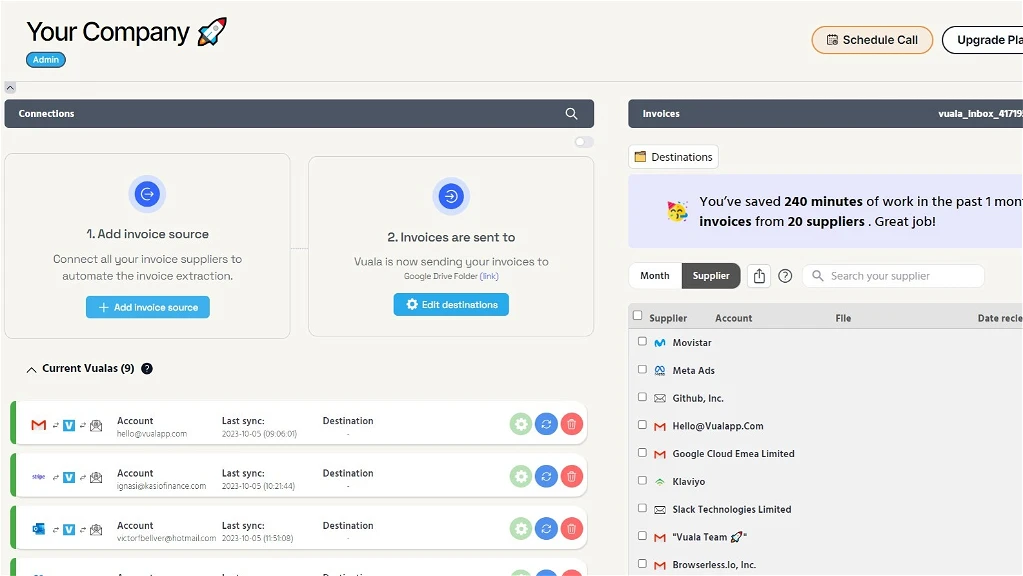Check the Hello@Vualapp.Com checkbox
The image size is (1023, 576).
(x=642, y=425)
